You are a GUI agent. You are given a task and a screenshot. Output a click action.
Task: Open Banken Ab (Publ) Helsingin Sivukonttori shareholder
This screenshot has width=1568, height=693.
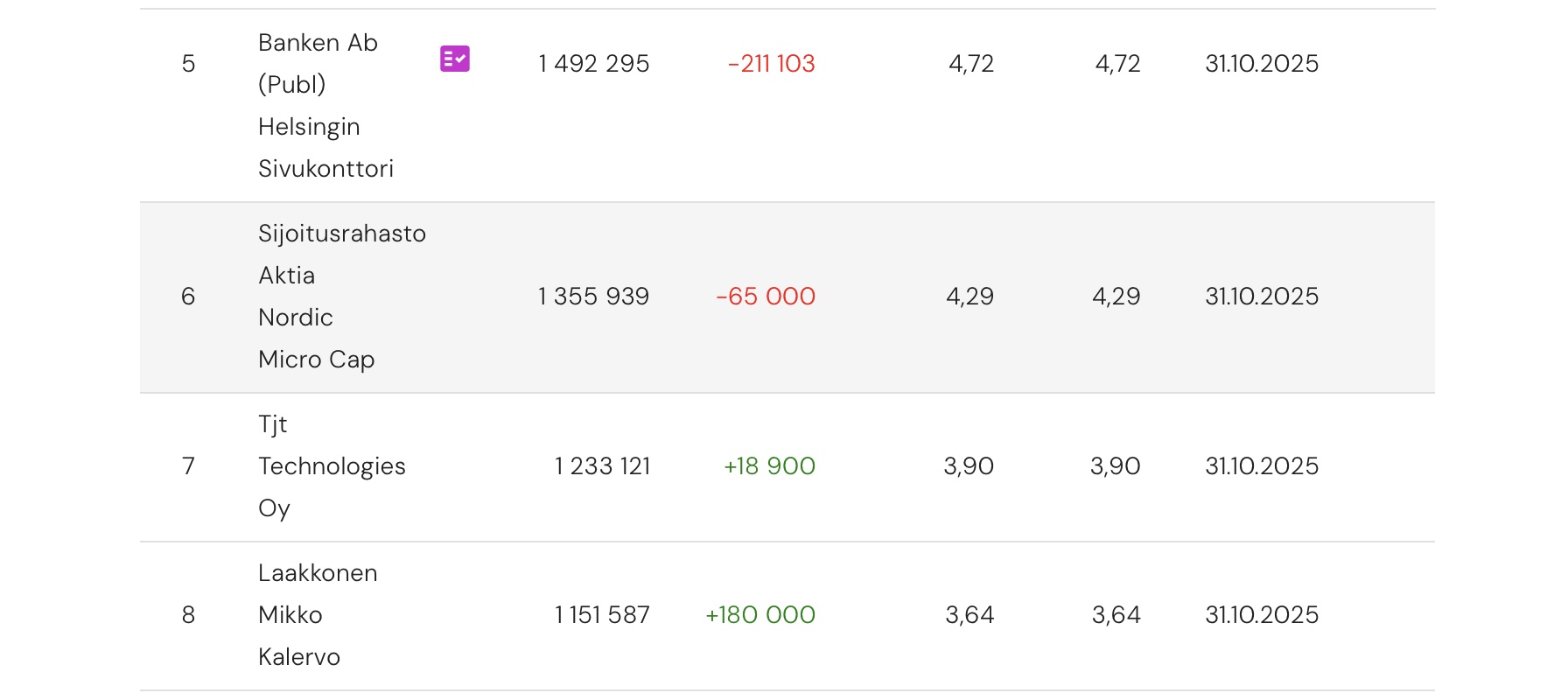[325, 105]
